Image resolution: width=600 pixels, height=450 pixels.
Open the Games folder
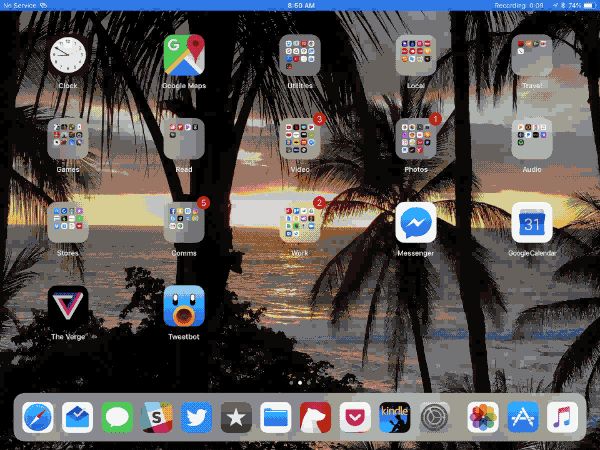tap(68, 139)
